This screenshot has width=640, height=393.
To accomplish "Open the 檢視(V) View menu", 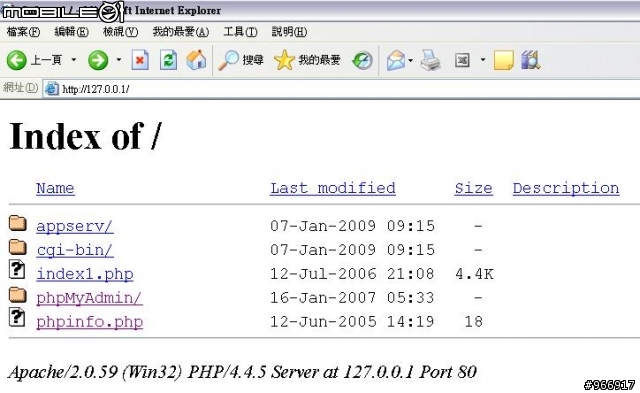I will [x=120, y=31].
